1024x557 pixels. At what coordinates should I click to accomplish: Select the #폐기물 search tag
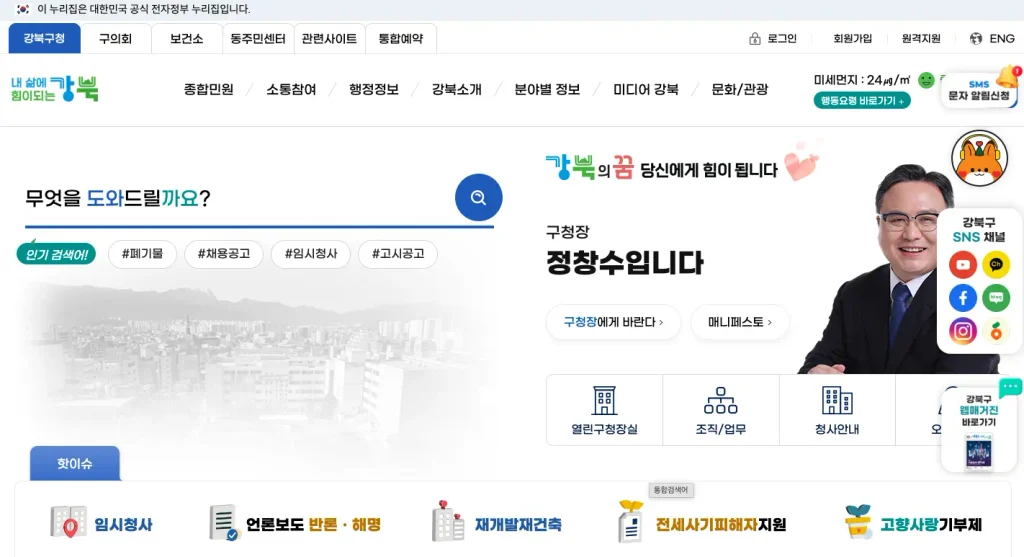142,254
